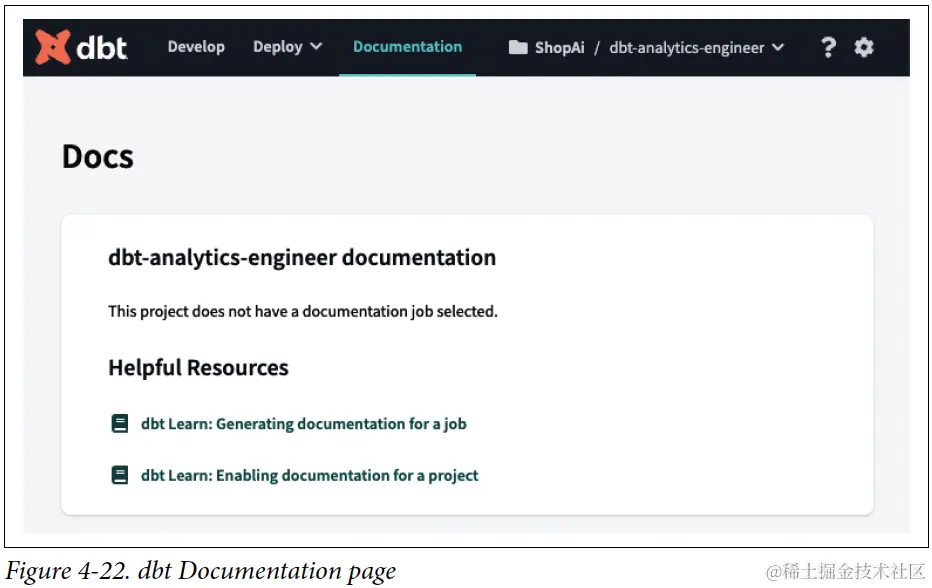
Task: Switch to the Documentation tab
Action: click(x=407, y=47)
